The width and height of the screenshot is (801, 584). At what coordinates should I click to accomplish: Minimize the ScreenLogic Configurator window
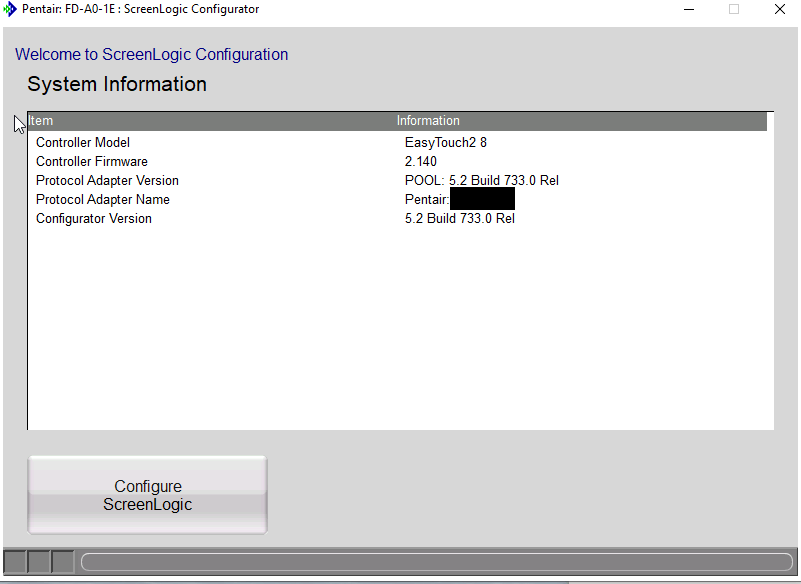(689, 9)
